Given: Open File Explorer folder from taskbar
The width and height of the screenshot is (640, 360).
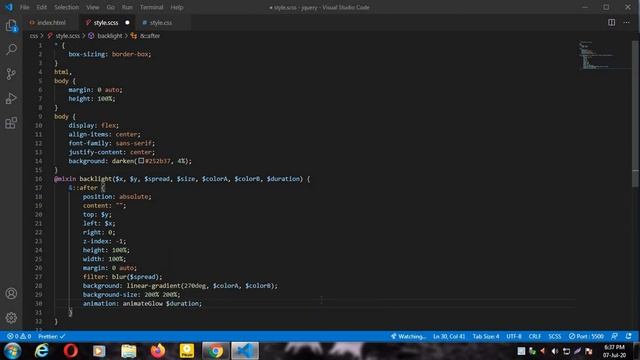Looking at the screenshot, I should 129,351.
